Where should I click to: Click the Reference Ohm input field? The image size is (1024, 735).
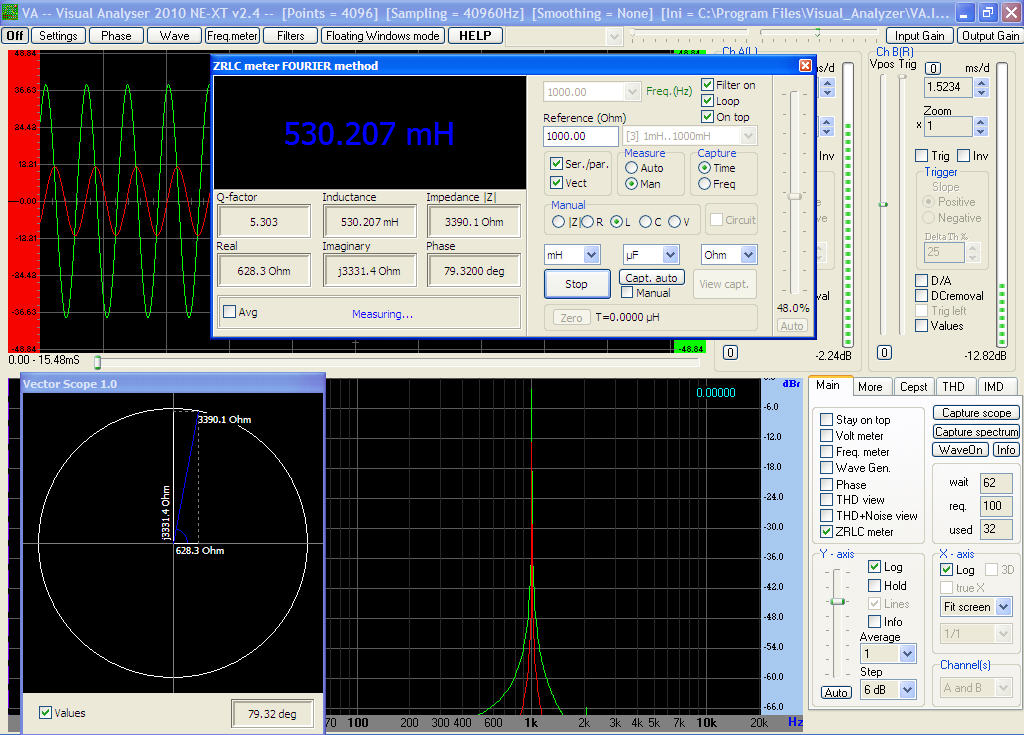pos(580,136)
